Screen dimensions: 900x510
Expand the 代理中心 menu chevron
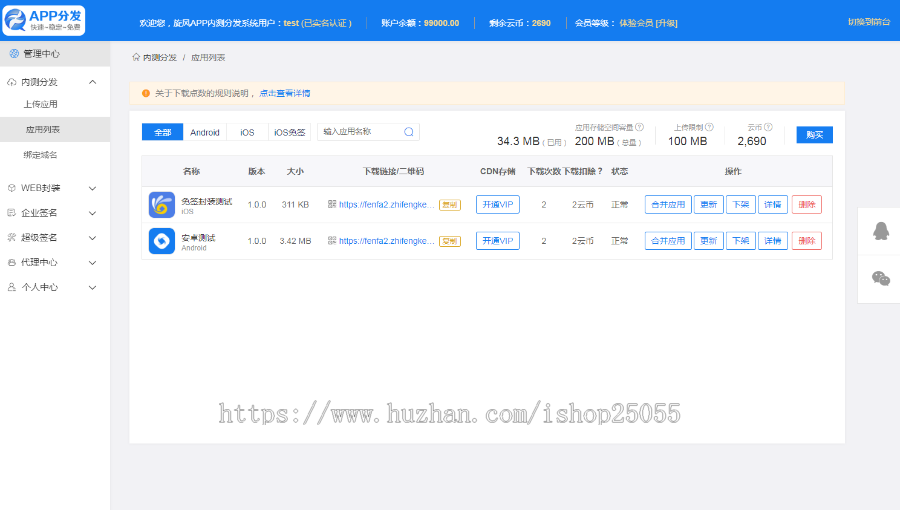click(x=92, y=263)
